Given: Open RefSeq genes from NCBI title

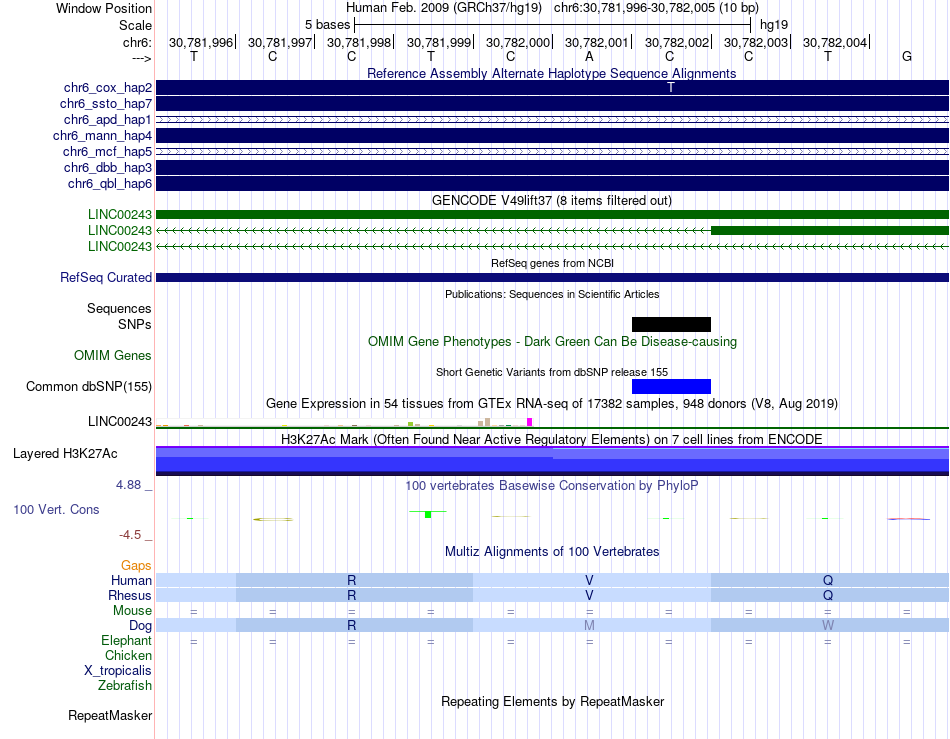Looking at the screenshot, I should click(552, 263).
